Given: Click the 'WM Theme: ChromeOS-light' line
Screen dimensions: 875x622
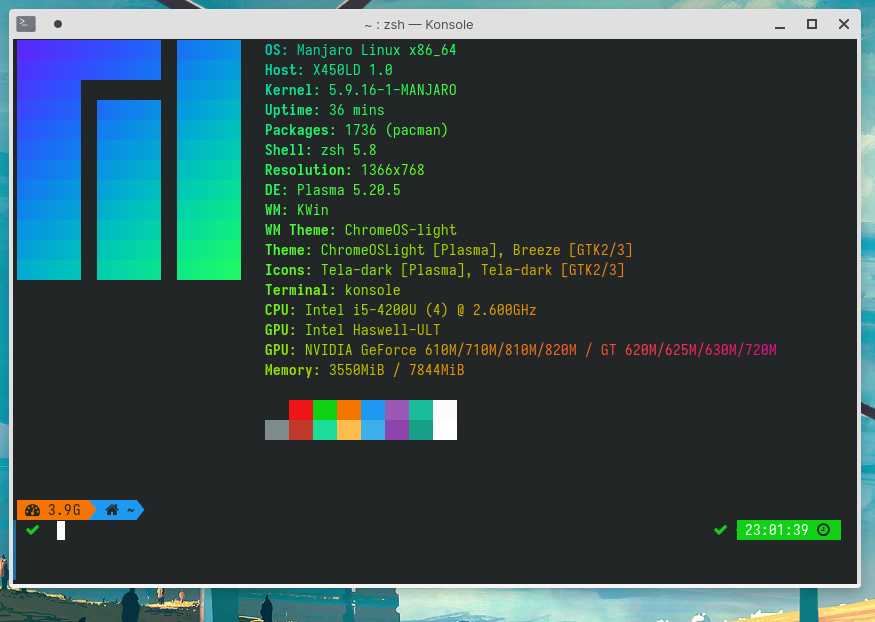Looking at the screenshot, I should click(360, 230).
